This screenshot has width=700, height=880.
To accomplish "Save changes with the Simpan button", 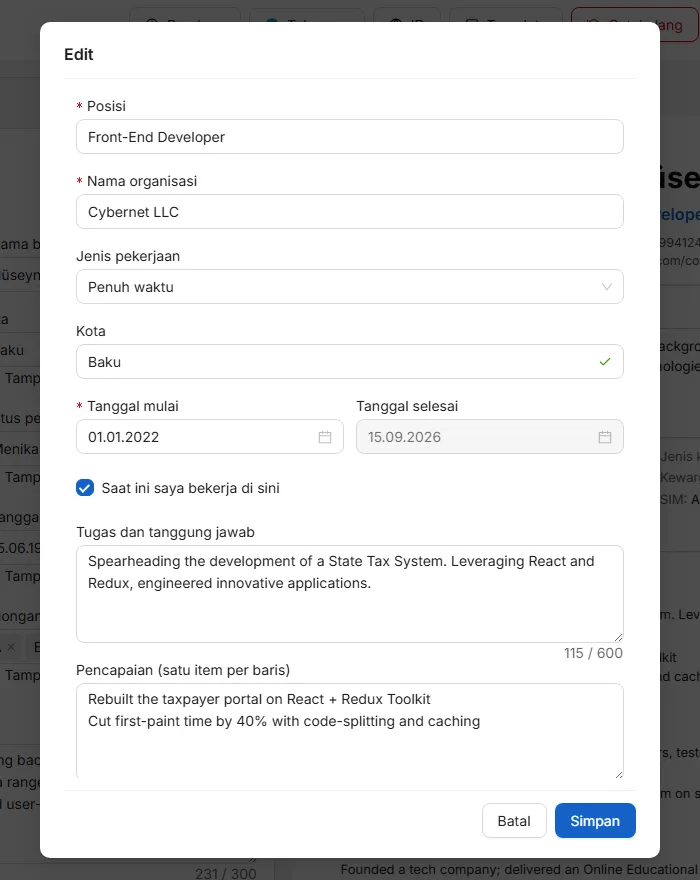I will click(595, 821).
